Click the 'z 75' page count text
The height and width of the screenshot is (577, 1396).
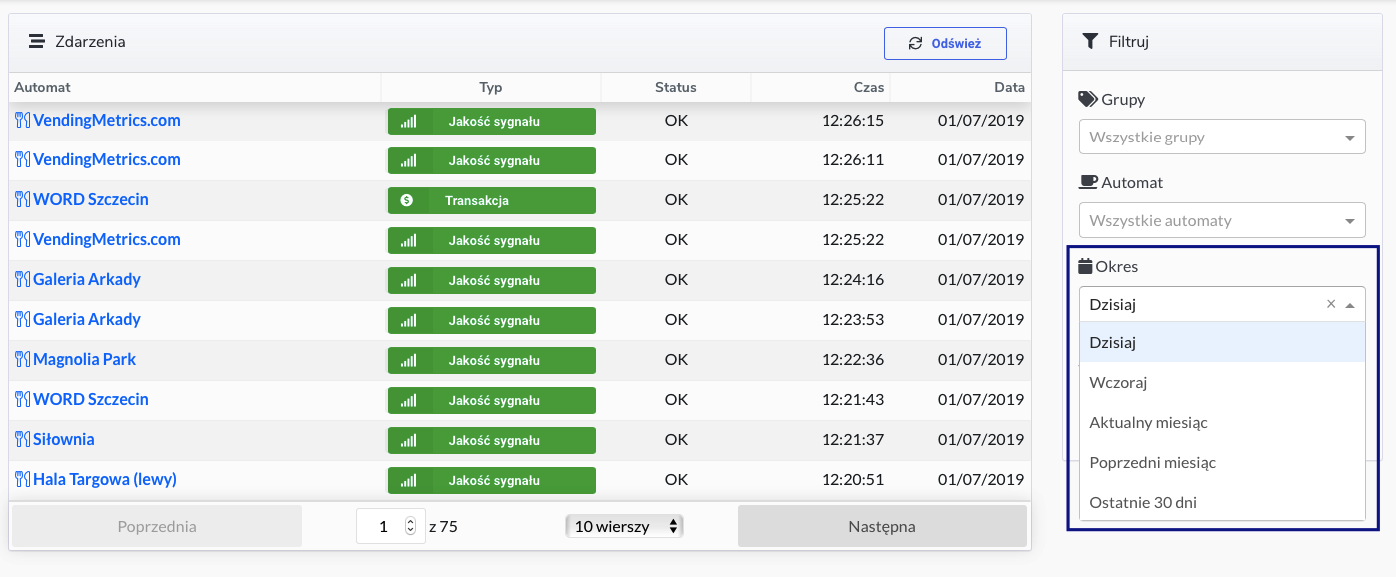point(443,526)
